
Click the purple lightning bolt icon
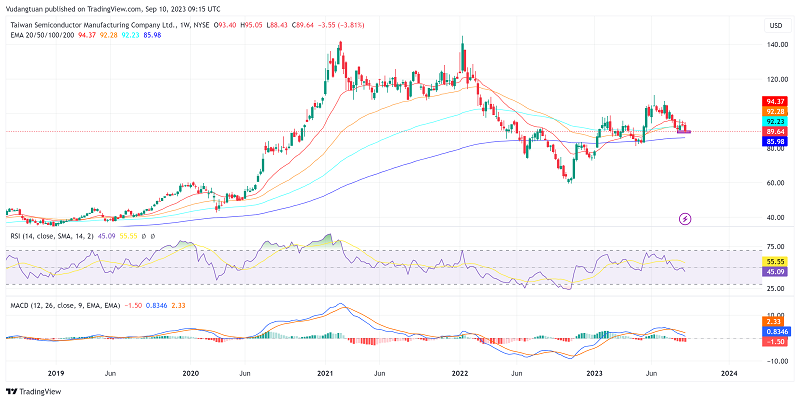pos(685,218)
